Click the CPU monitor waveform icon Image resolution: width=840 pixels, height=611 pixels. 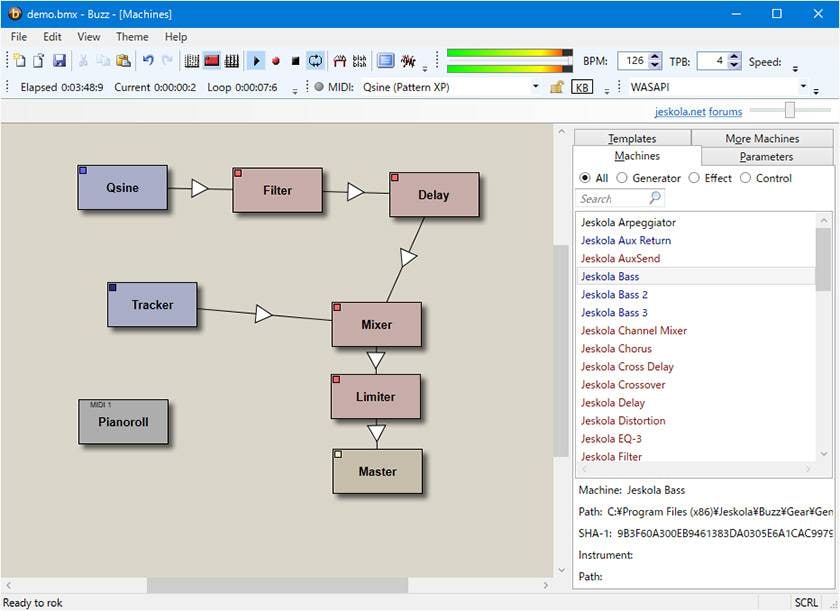pos(408,61)
